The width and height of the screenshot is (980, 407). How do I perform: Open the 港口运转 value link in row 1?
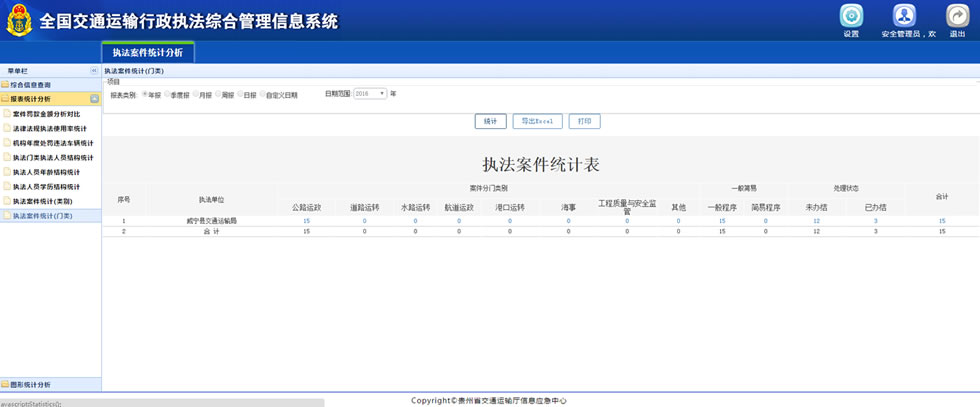(x=509, y=221)
